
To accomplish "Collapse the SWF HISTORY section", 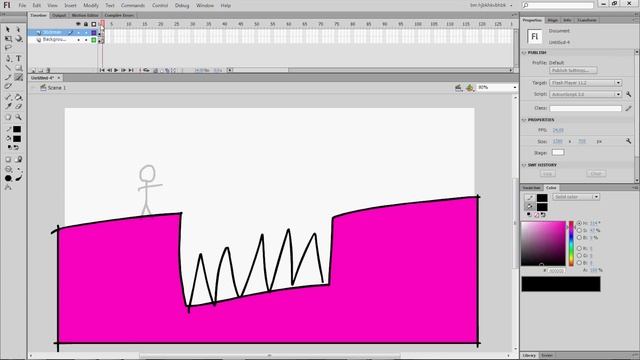I will click(524, 165).
